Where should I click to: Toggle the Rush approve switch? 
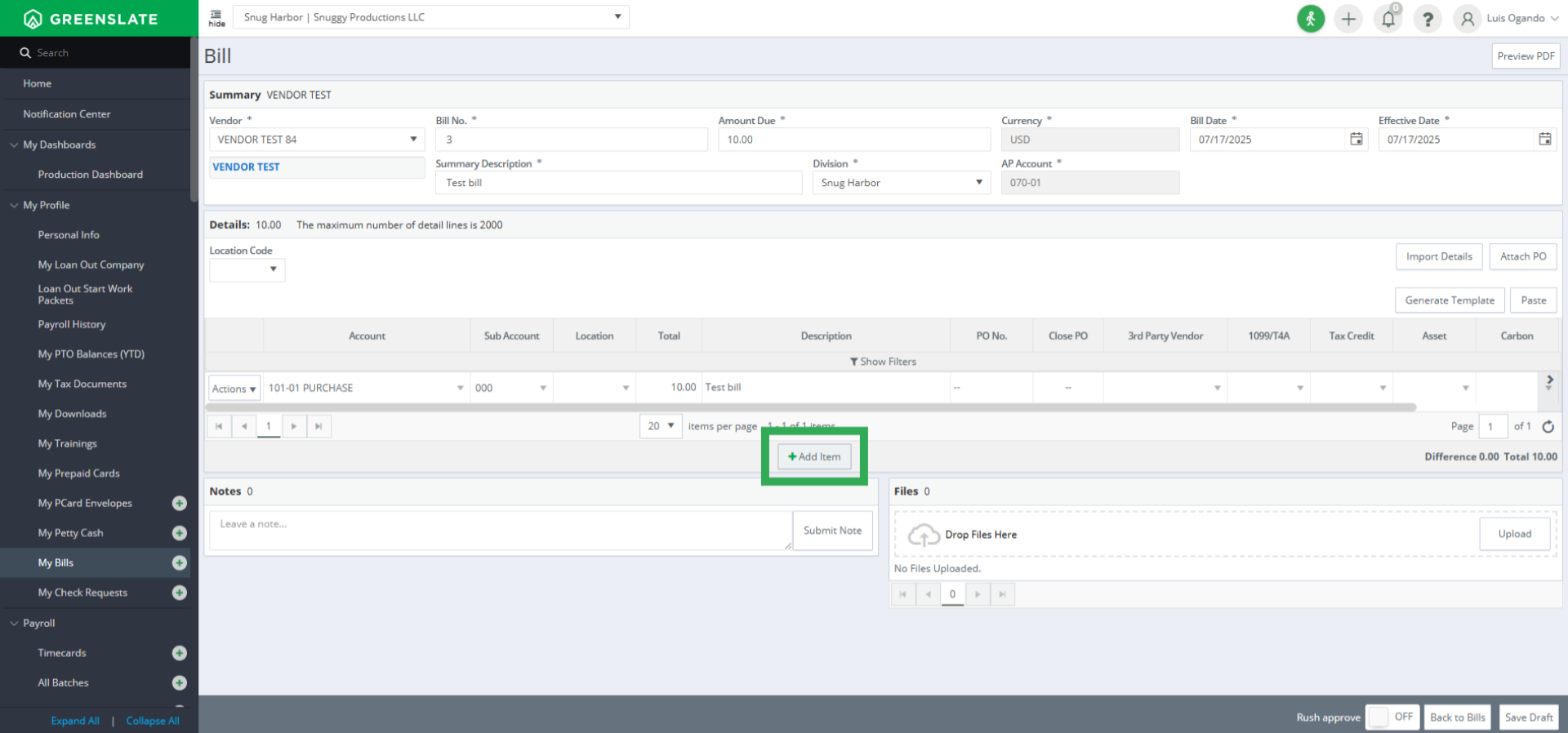tap(1392, 717)
